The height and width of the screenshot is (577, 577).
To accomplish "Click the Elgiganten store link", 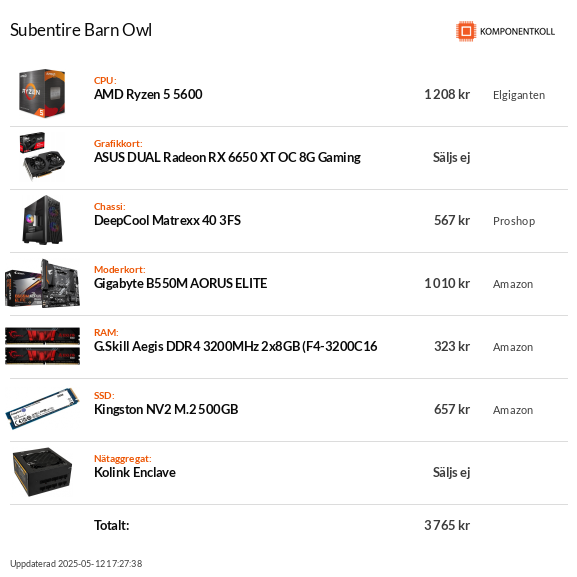I will click(519, 95).
